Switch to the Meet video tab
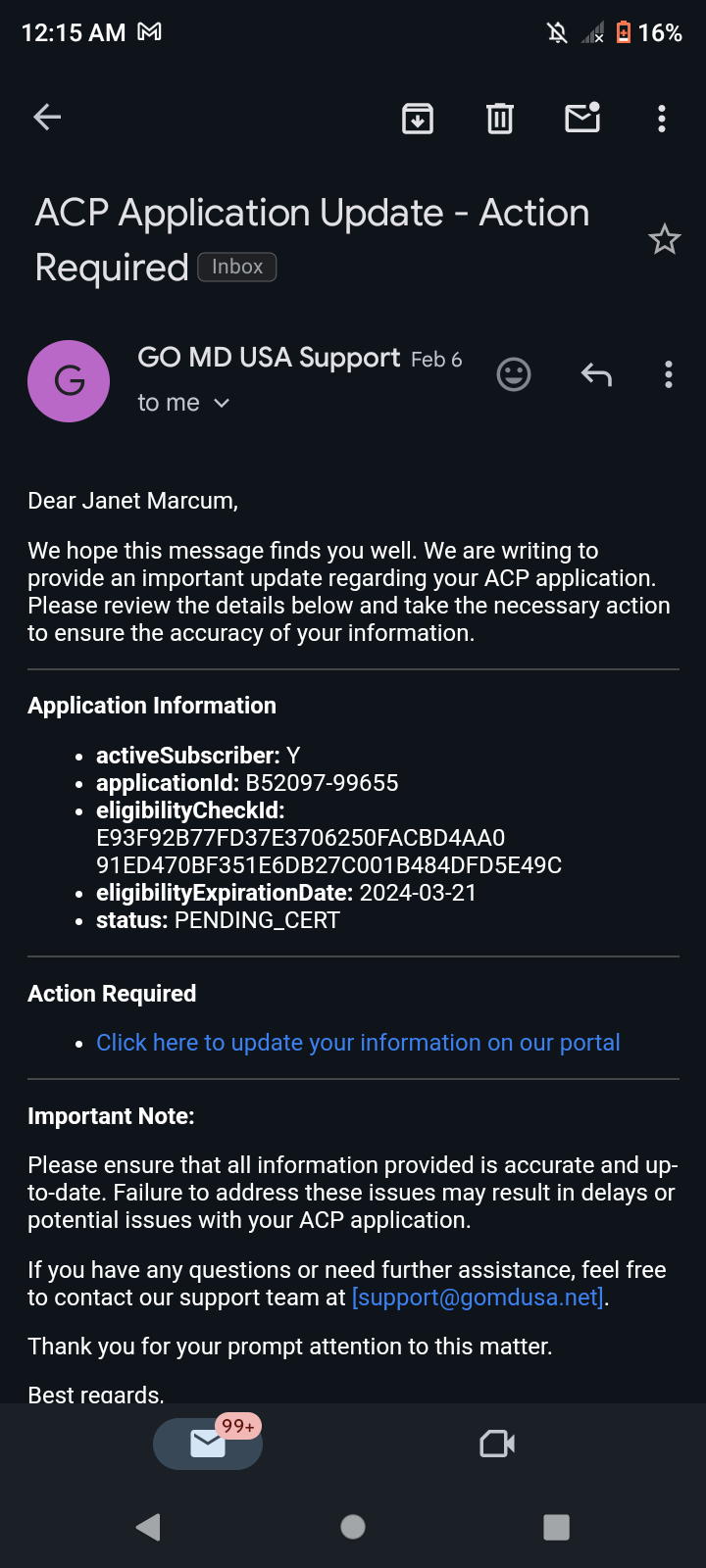Image resolution: width=706 pixels, height=1568 pixels. click(x=497, y=1444)
